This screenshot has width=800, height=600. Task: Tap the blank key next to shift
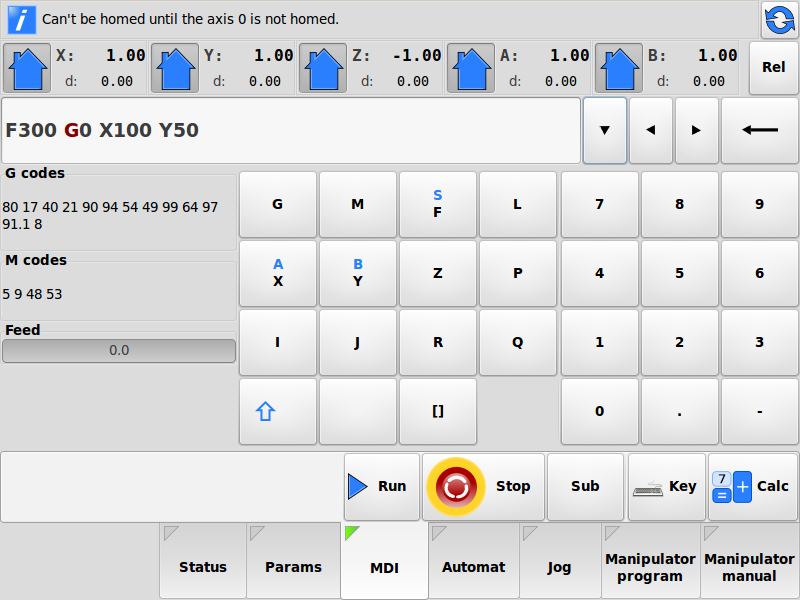358,411
